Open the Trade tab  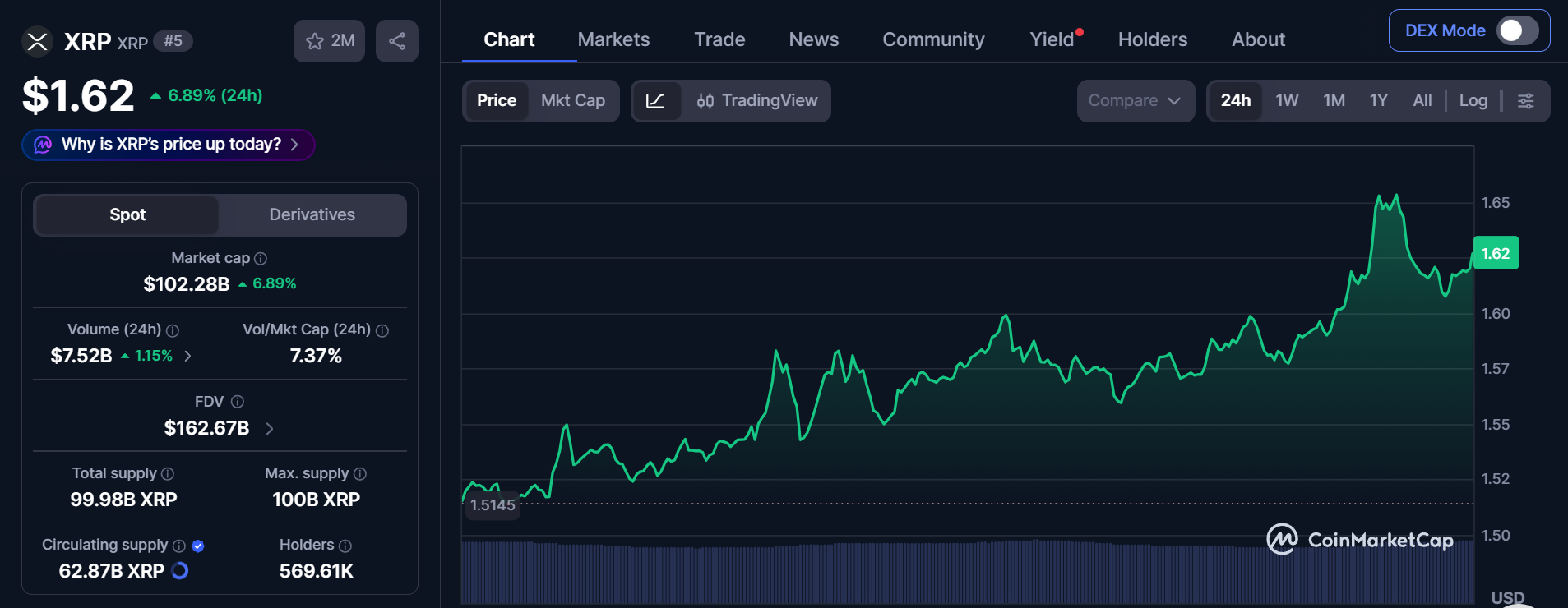pos(719,39)
